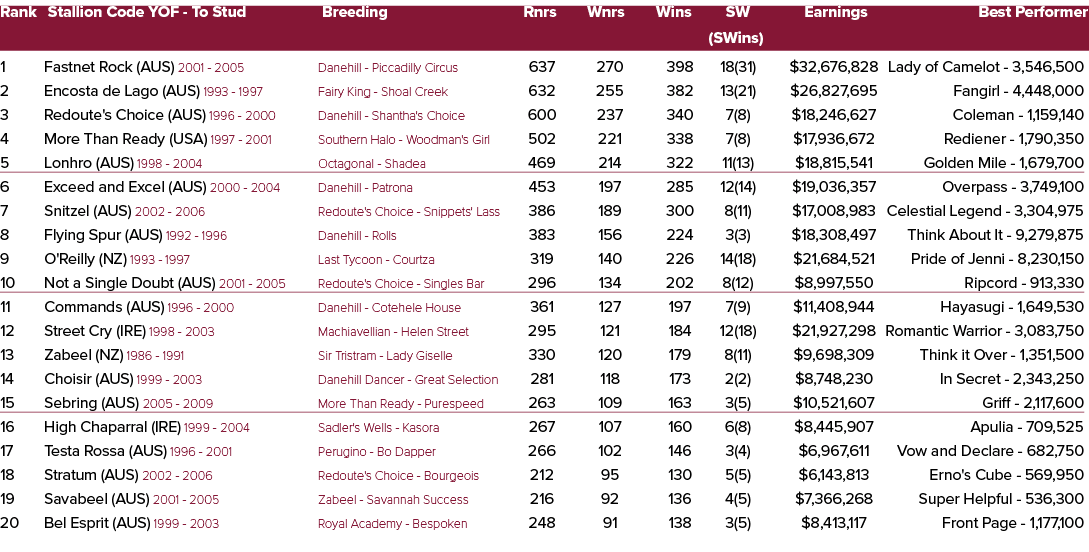Select stallion Testa Rossa (AUS)
The width and height of the screenshot is (1089, 552).
(x=106, y=451)
